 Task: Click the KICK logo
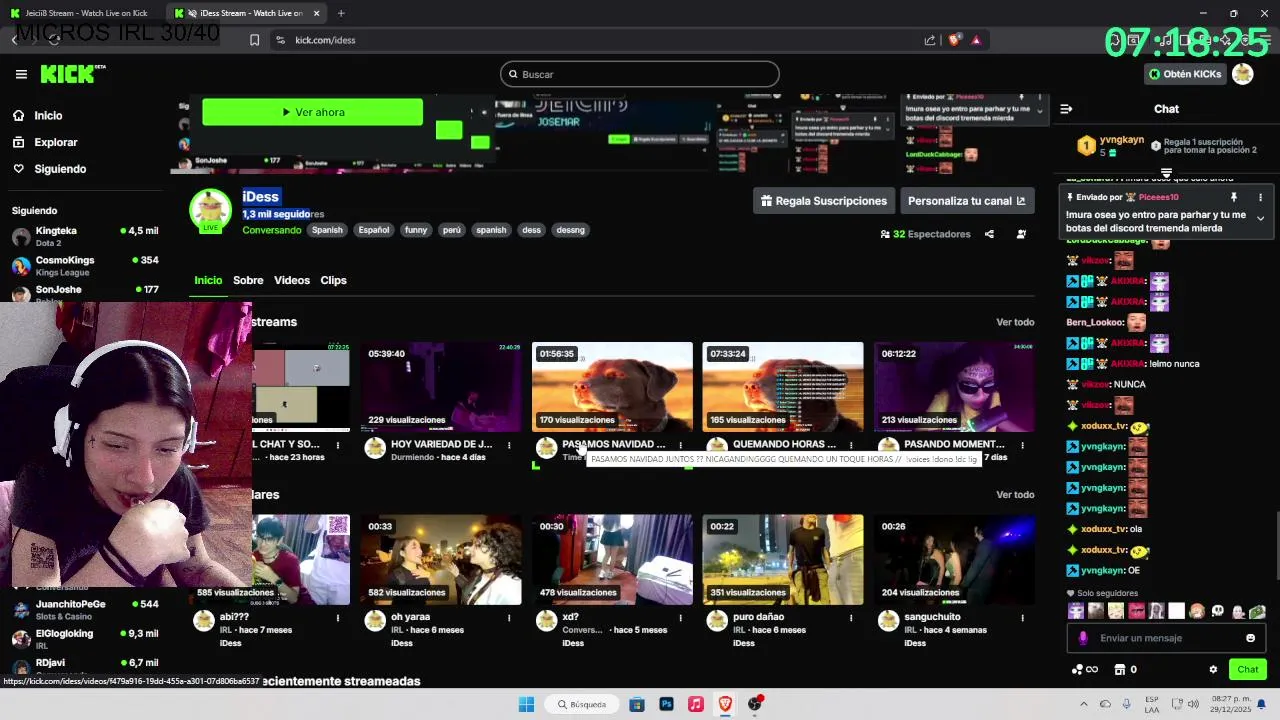[x=72, y=74]
